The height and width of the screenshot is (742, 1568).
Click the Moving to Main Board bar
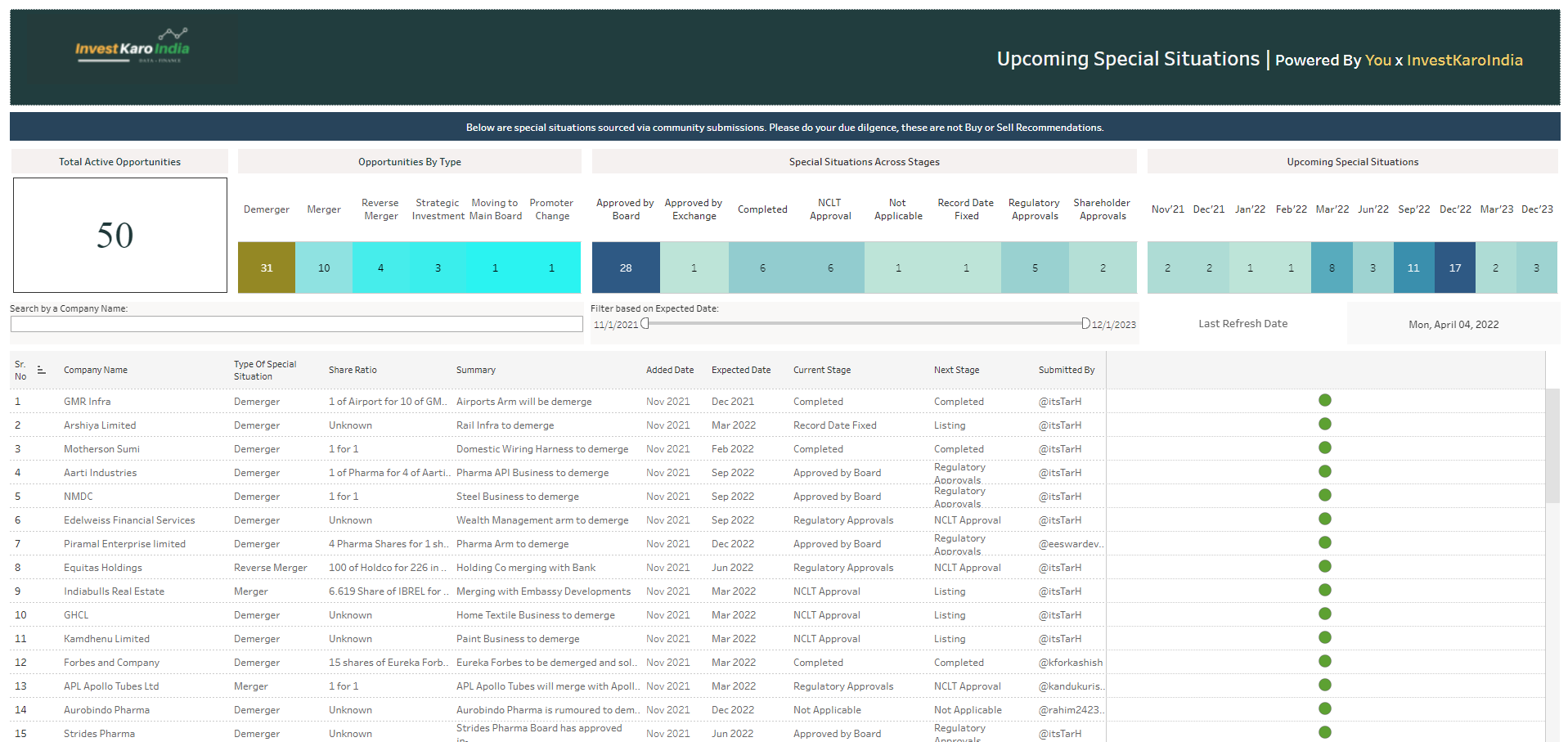495,268
